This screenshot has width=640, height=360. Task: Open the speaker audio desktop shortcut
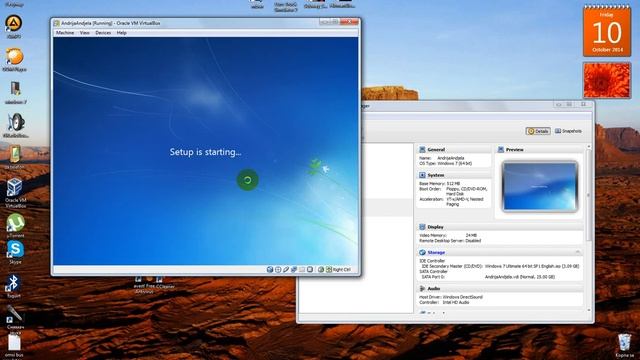pos(16,125)
